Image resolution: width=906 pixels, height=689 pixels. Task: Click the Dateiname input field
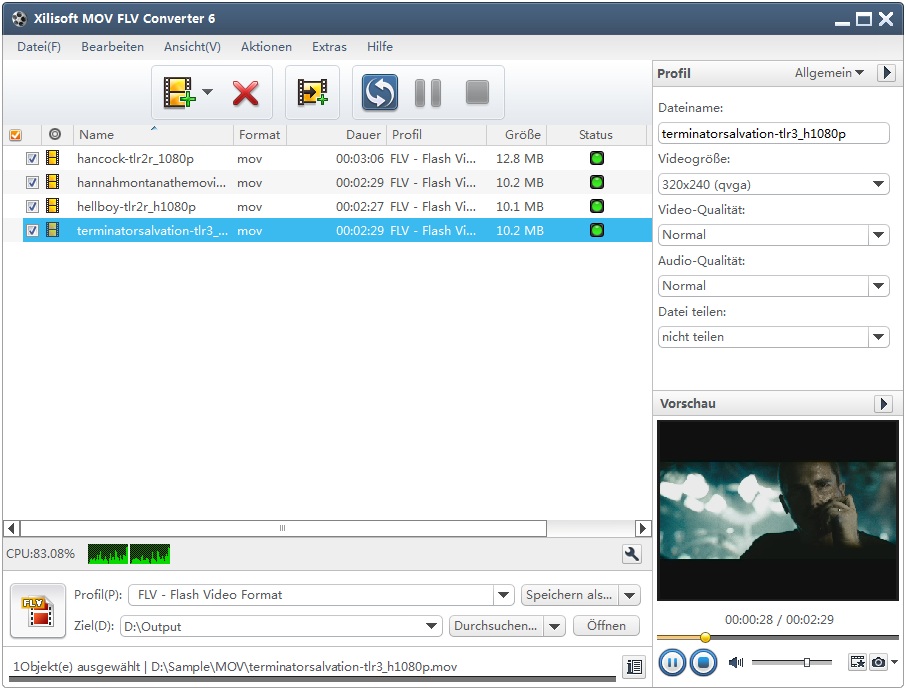pyautogui.click(x=773, y=134)
